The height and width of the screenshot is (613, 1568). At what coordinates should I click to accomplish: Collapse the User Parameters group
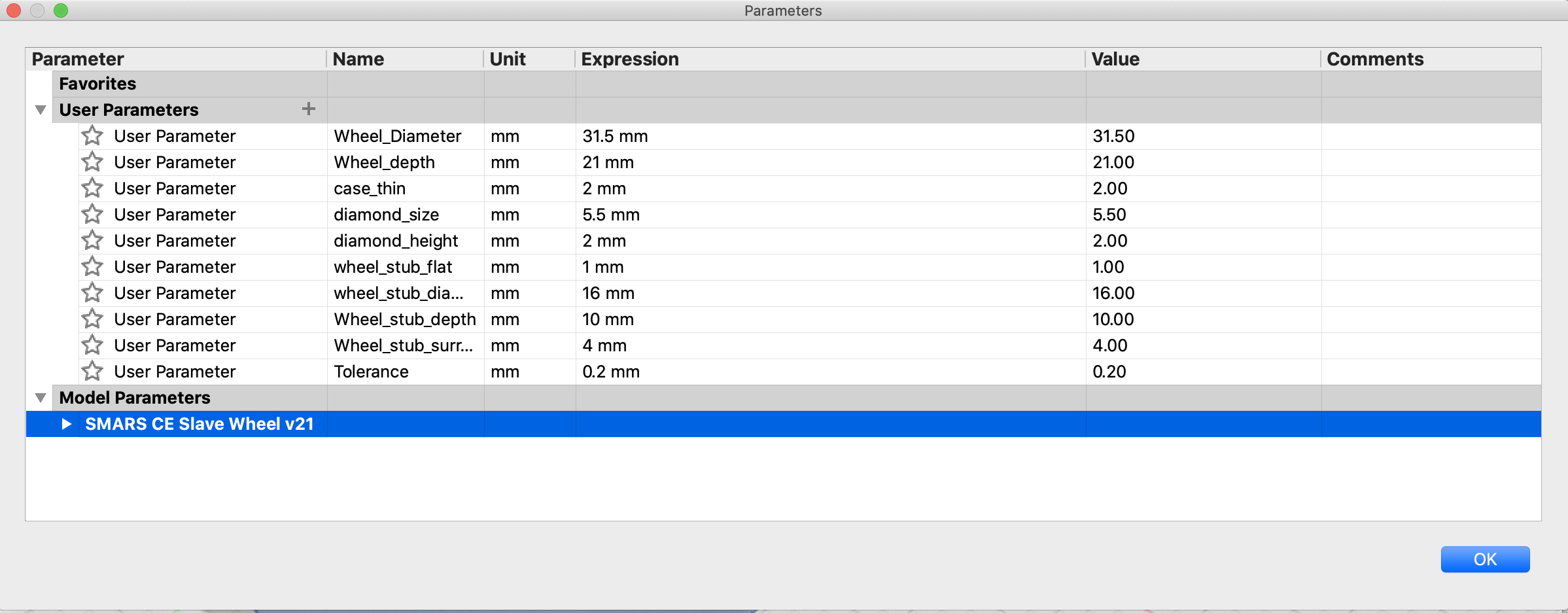[41, 110]
